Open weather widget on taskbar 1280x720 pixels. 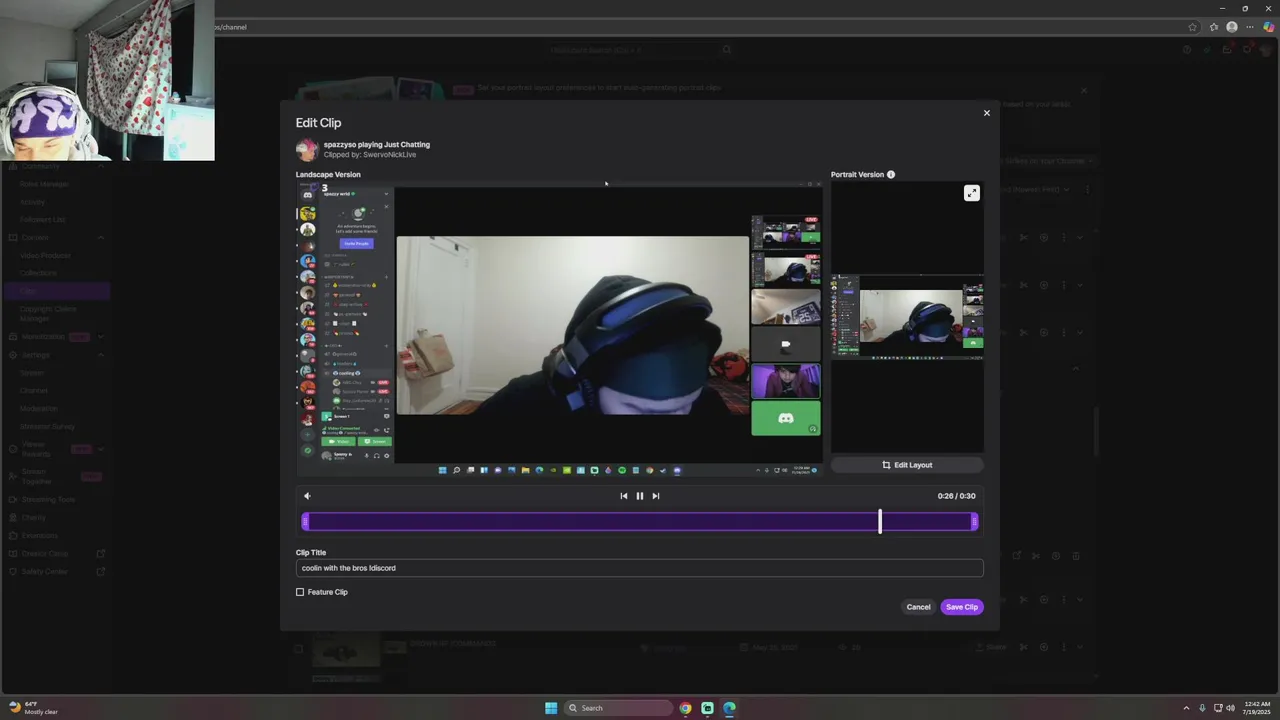point(33,708)
